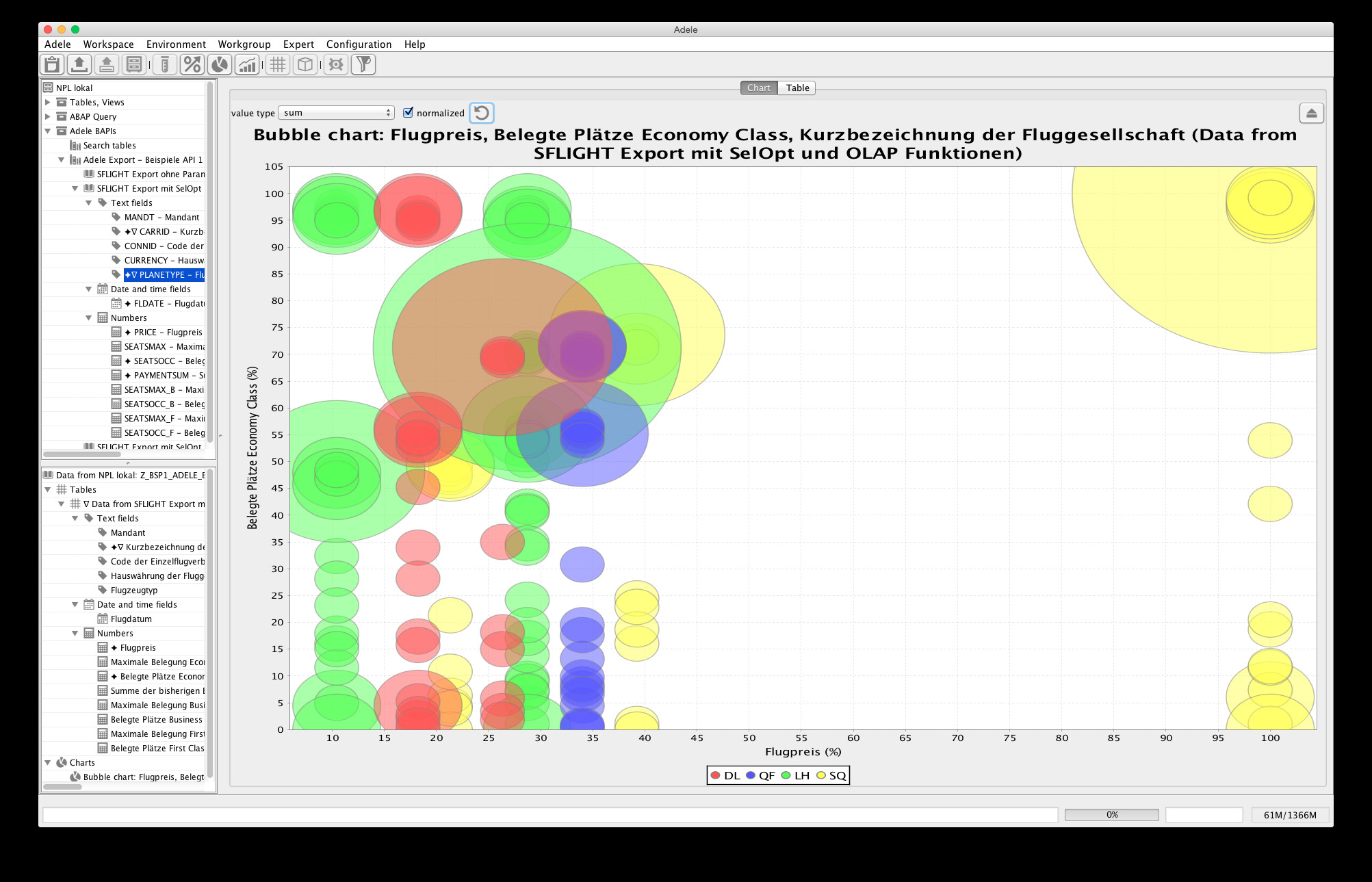Click the test tube toolbar icon
The image size is (1372, 882).
click(x=164, y=64)
